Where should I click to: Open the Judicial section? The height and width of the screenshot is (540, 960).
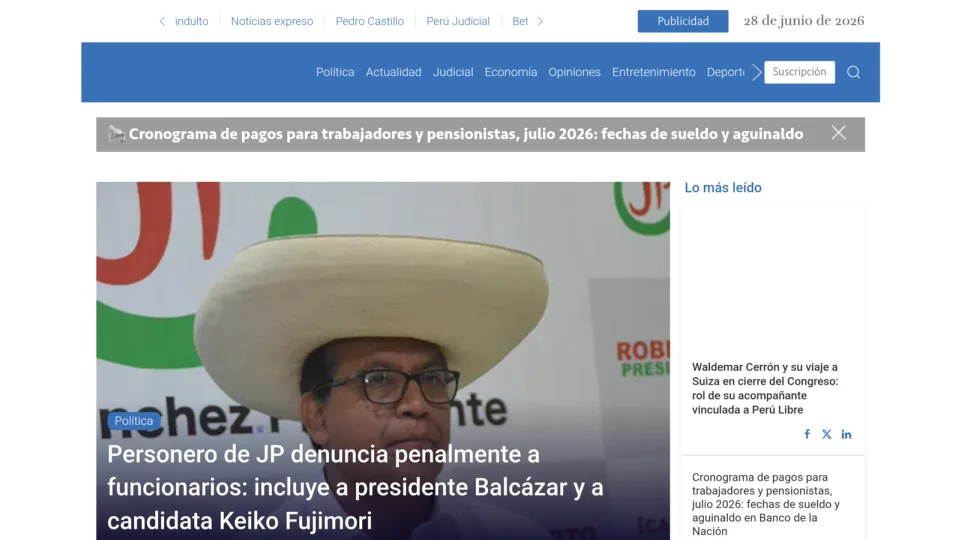point(453,72)
